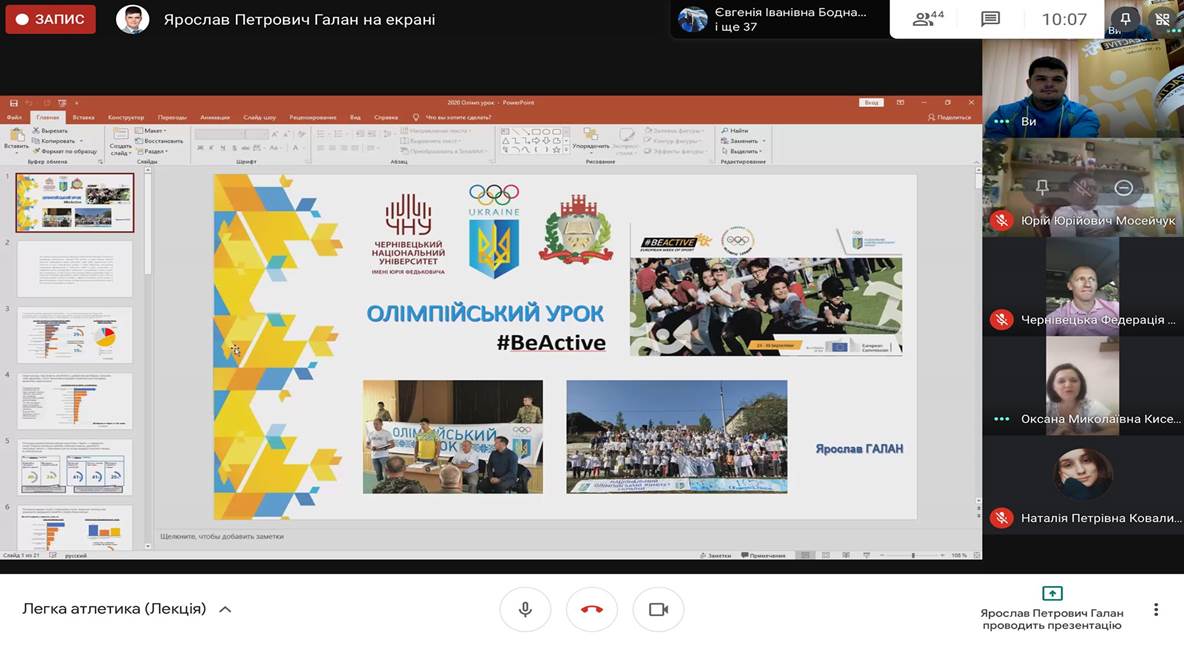
Task: Select slide 5 thumbnail
Action: 75,467
